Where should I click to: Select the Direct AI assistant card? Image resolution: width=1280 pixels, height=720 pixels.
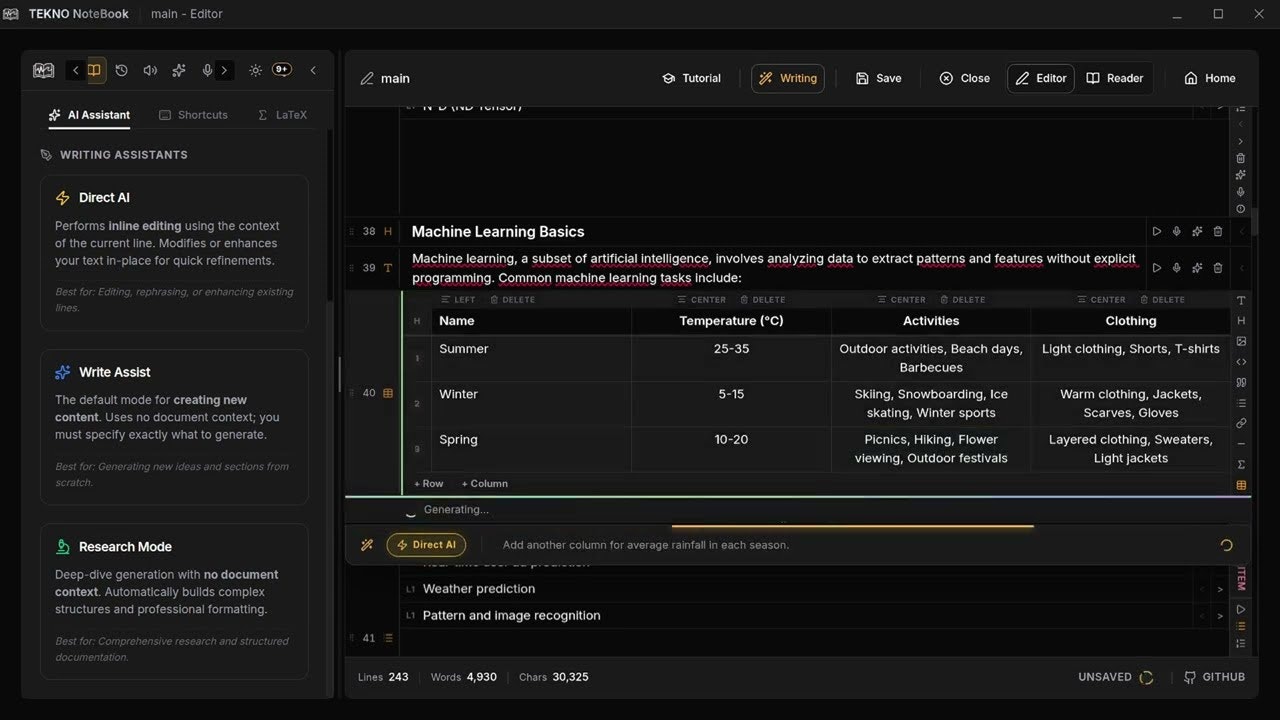click(x=174, y=253)
